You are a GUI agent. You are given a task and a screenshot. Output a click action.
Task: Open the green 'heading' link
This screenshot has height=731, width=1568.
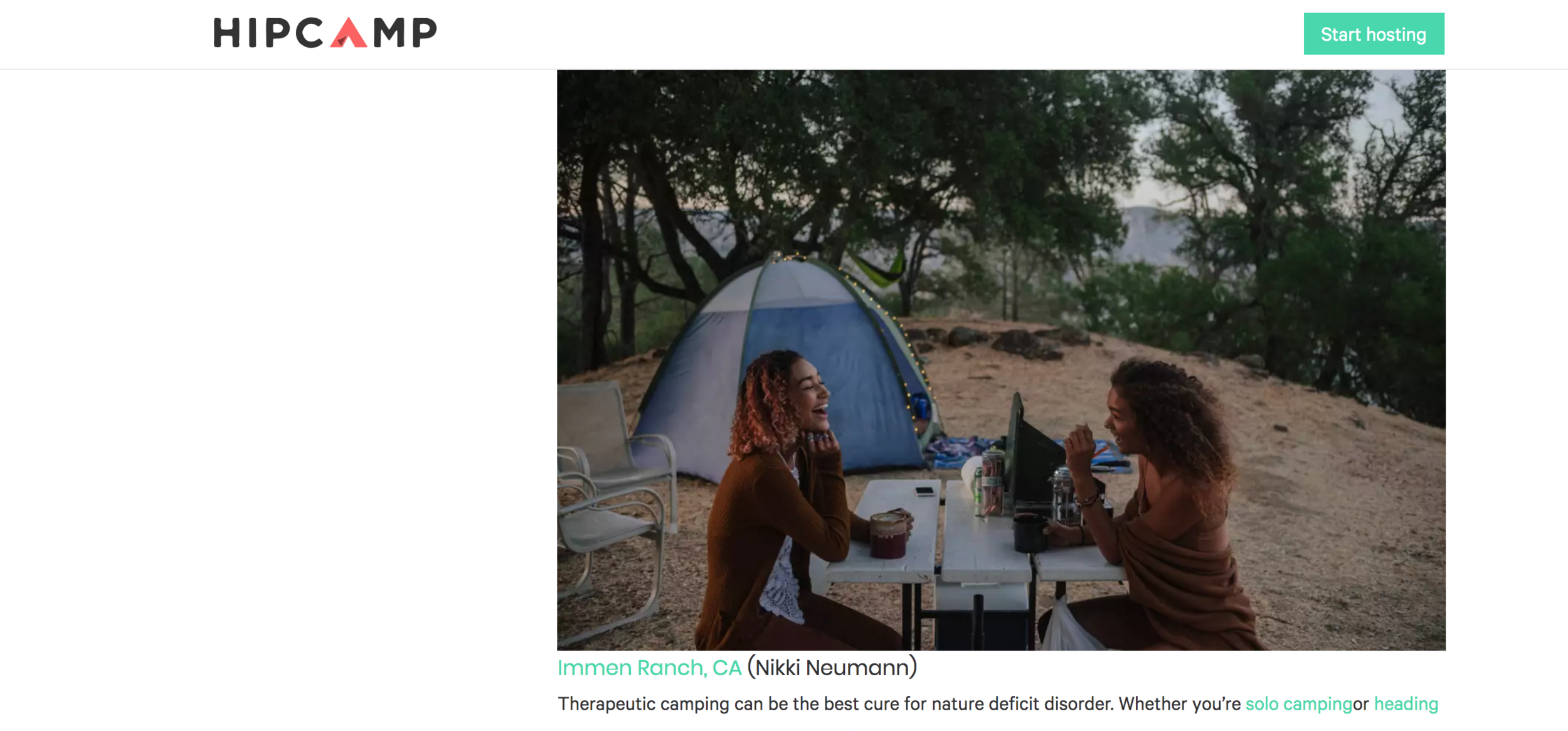click(x=1406, y=704)
